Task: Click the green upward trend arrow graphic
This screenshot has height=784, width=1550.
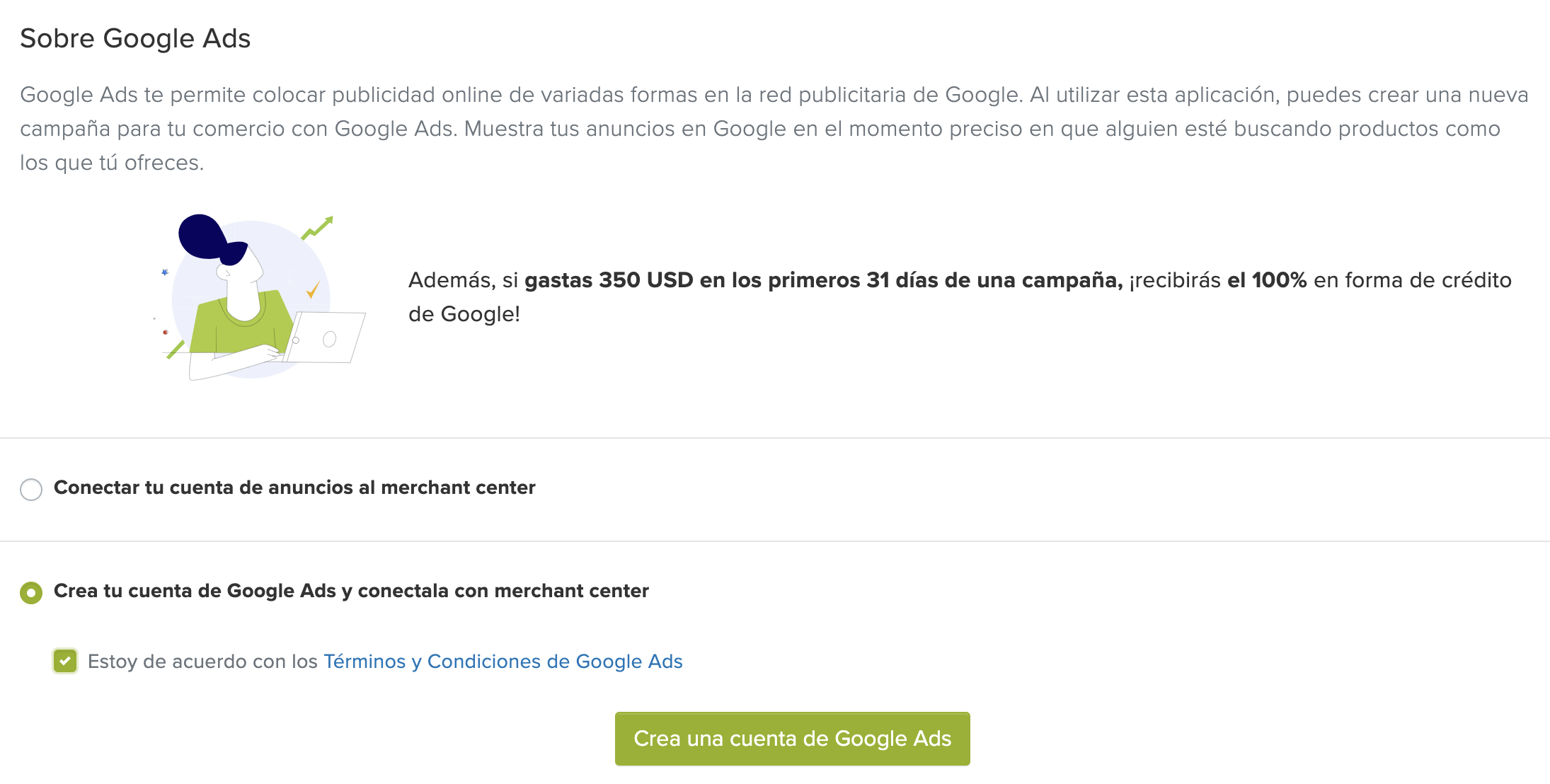Action: point(318,228)
